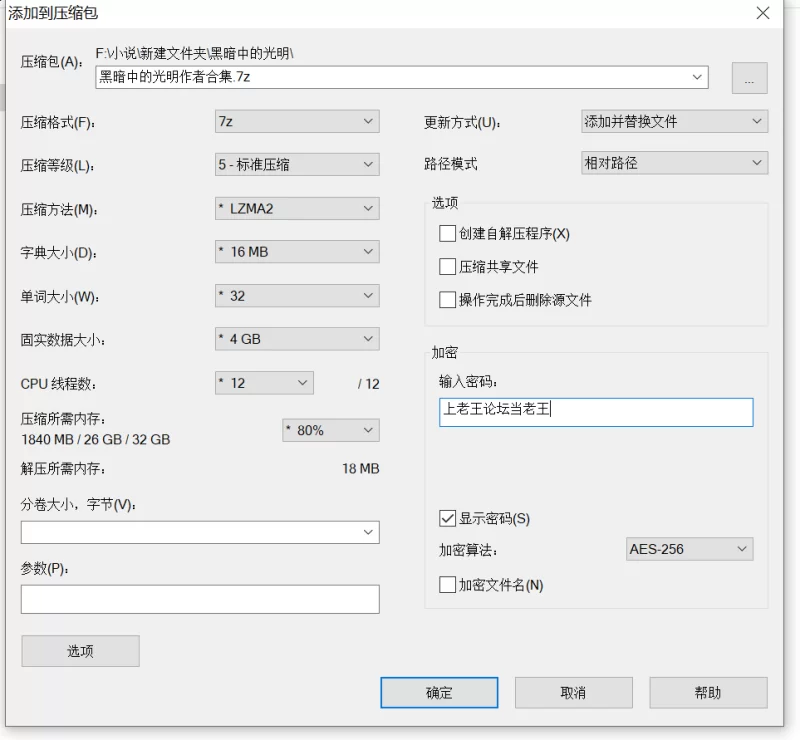The image size is (800, 740).
Task: Close the 添加到压缩包 dialog window
Action: click(763, 13)
